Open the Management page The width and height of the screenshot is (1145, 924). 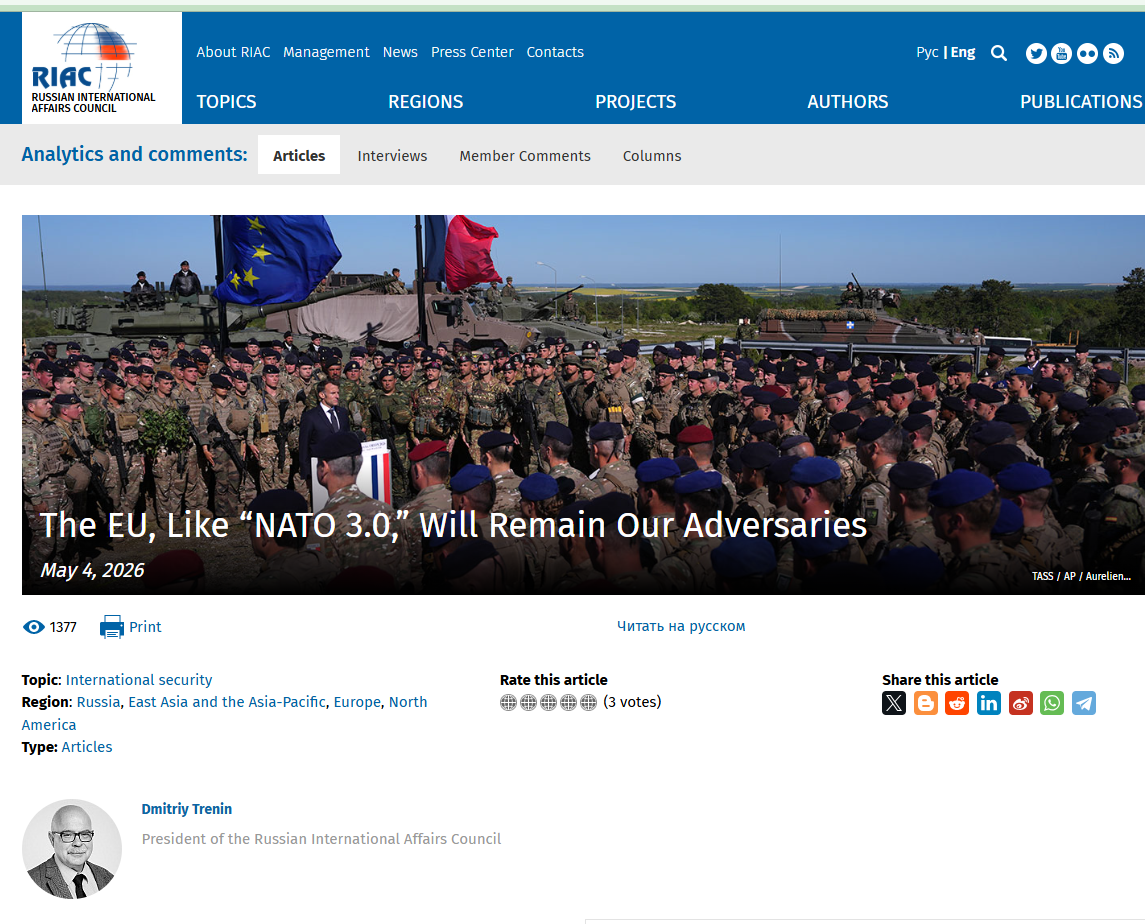(326, 53)
